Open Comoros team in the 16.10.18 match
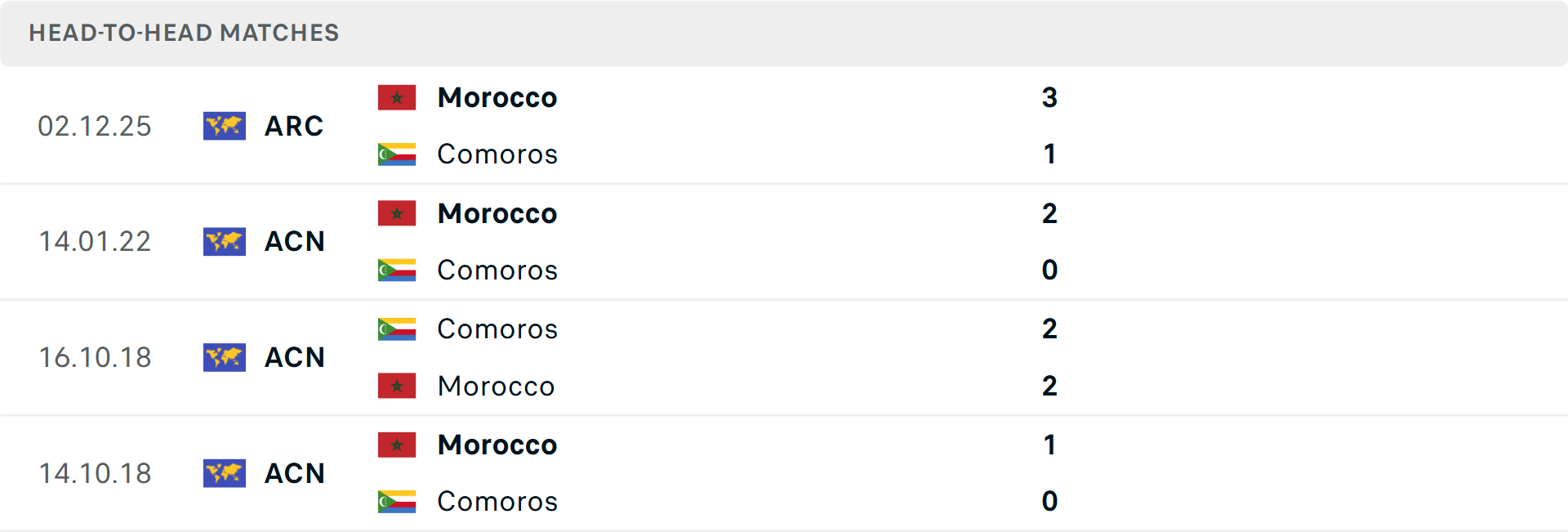Image resolution: width=1568 pixels, height=532 pixels. pyautogui.click(x=497, y=329)
